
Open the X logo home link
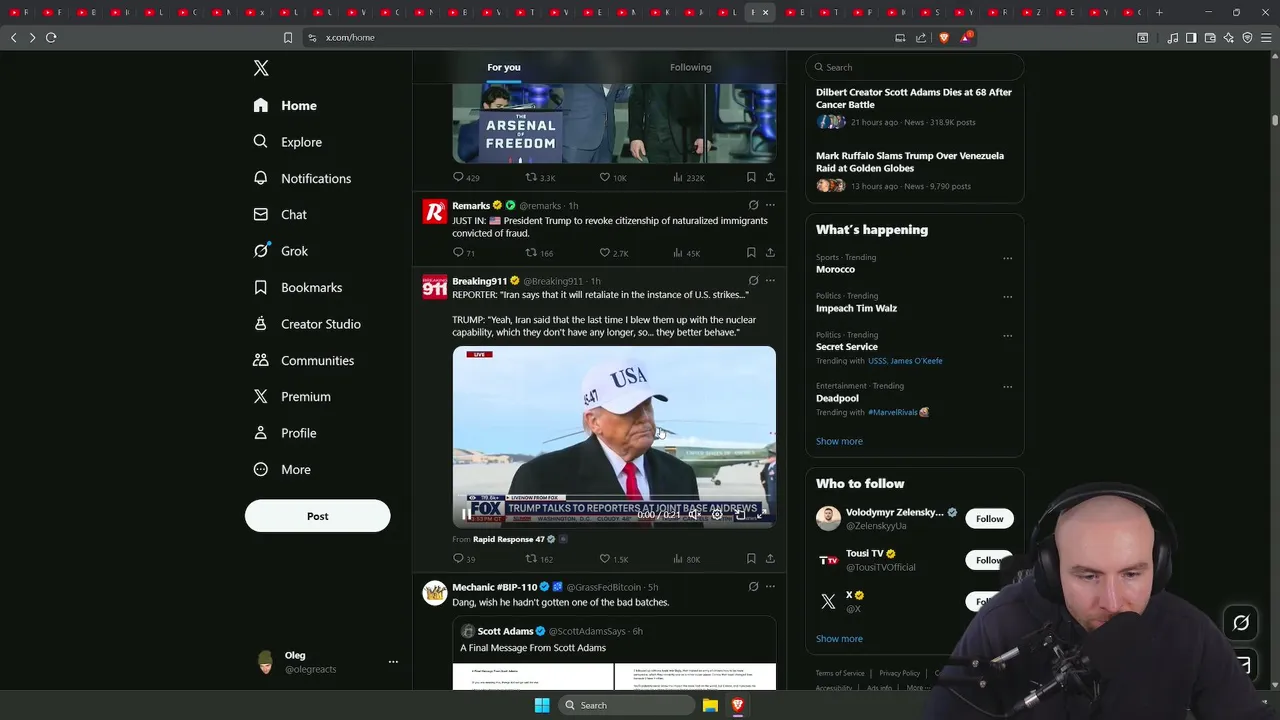(261, 68)
